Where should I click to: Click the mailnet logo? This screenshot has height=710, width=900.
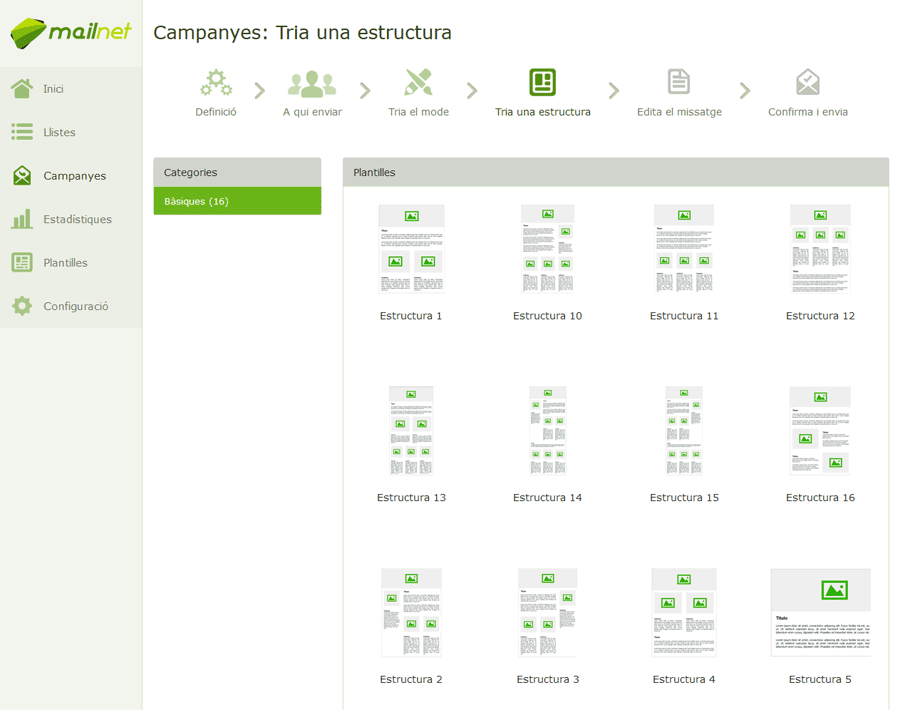coord(71,33)
